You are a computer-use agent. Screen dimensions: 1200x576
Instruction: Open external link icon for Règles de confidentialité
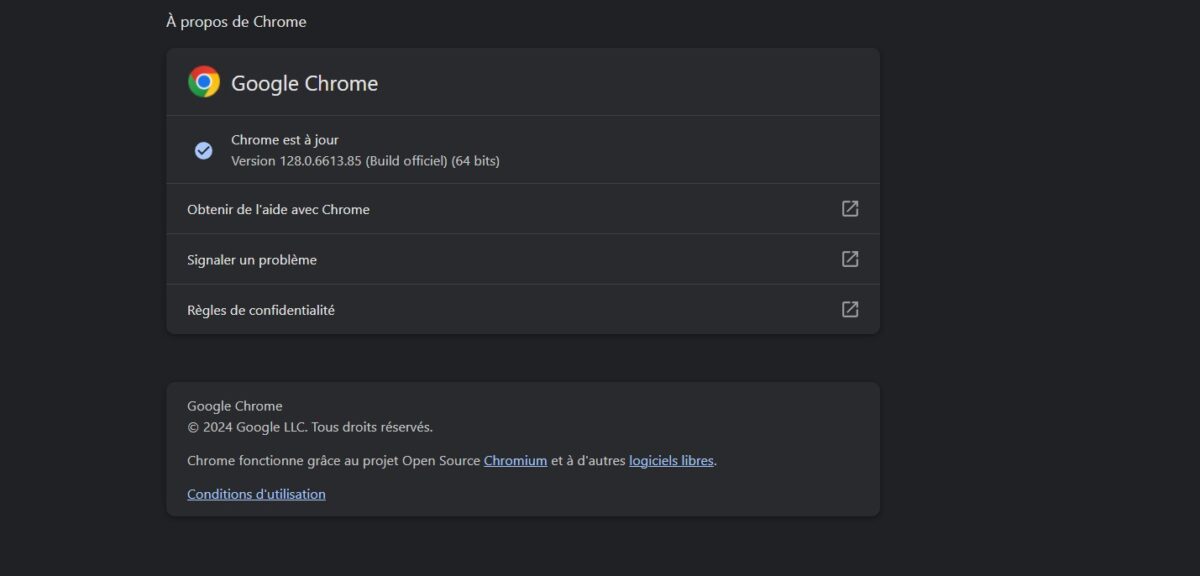850,310
